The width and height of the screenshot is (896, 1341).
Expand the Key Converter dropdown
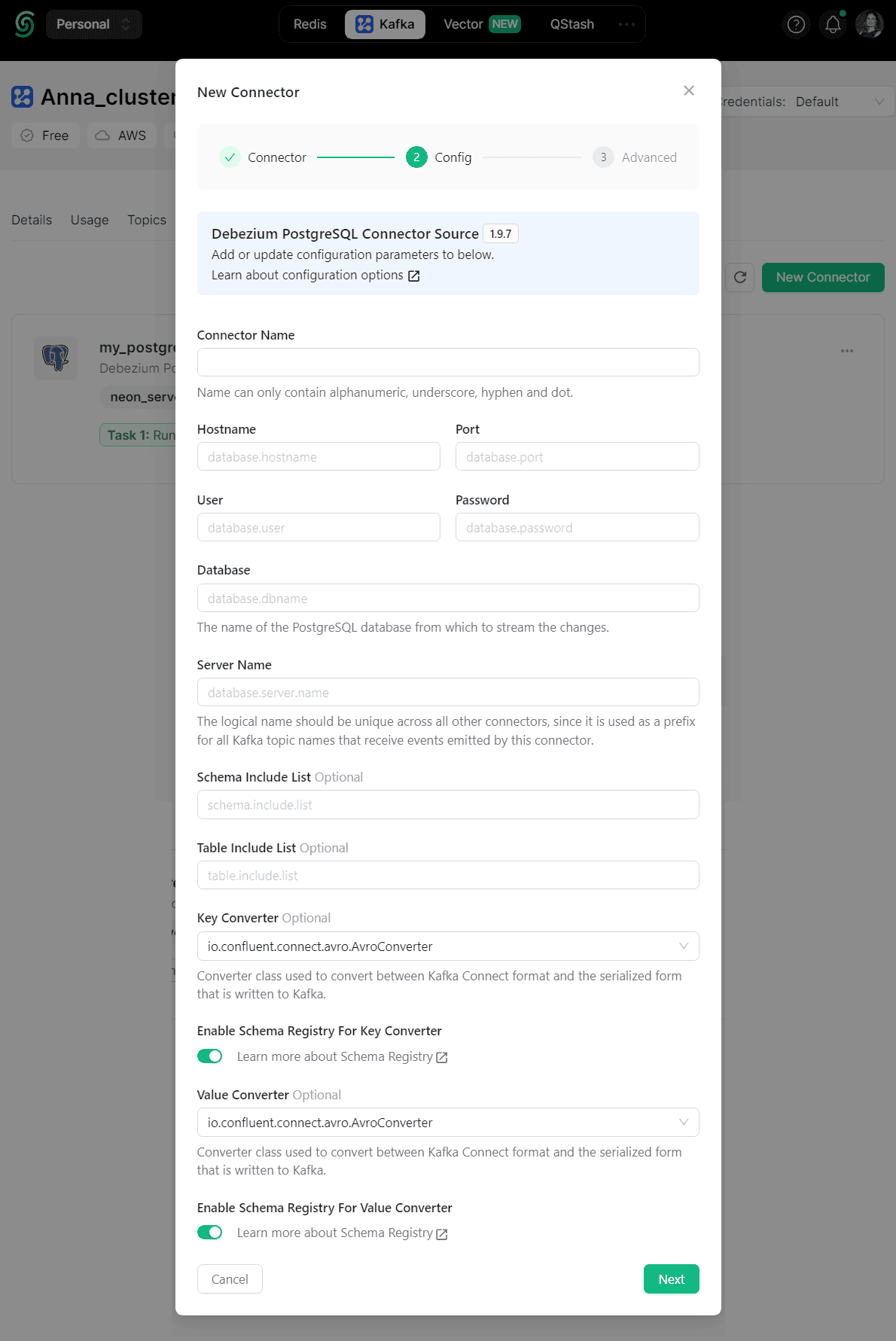(448, 946)
